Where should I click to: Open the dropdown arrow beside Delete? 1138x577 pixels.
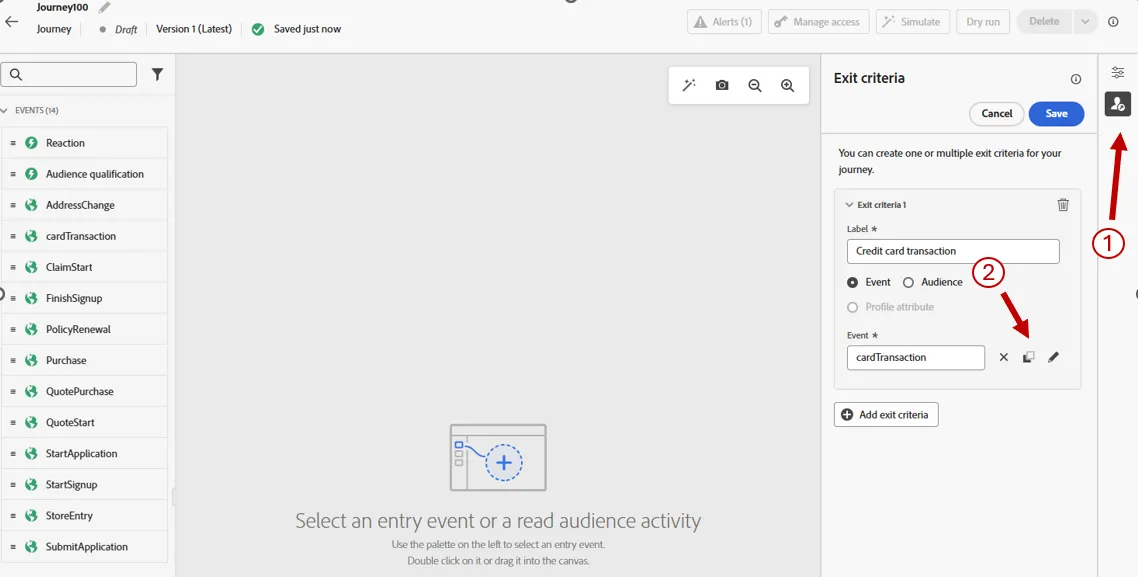click(x=1085, y=22)
